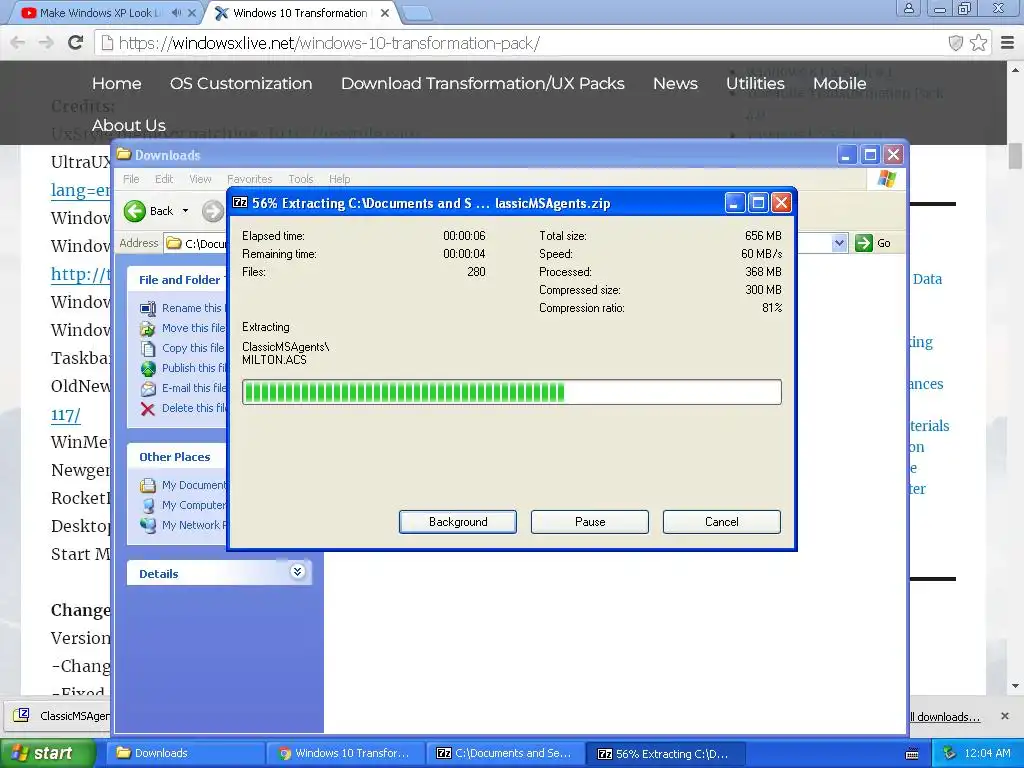Click the Publish this file globe icon
Image resolution: width=1024 pixels, height=768 pixels.
(148, 368)
